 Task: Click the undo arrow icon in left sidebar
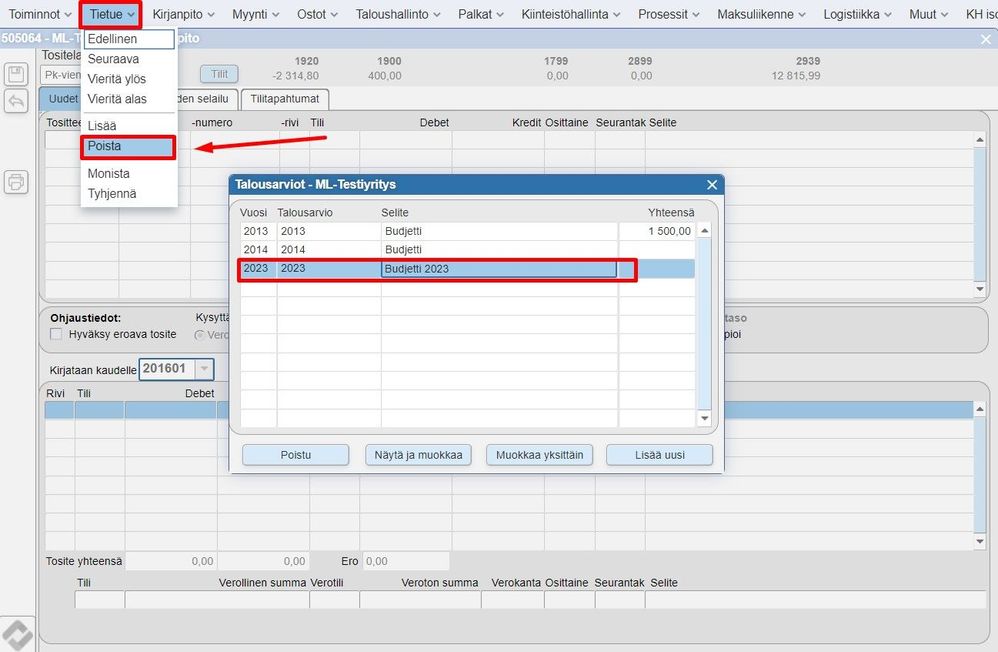[x=16, y=101]
